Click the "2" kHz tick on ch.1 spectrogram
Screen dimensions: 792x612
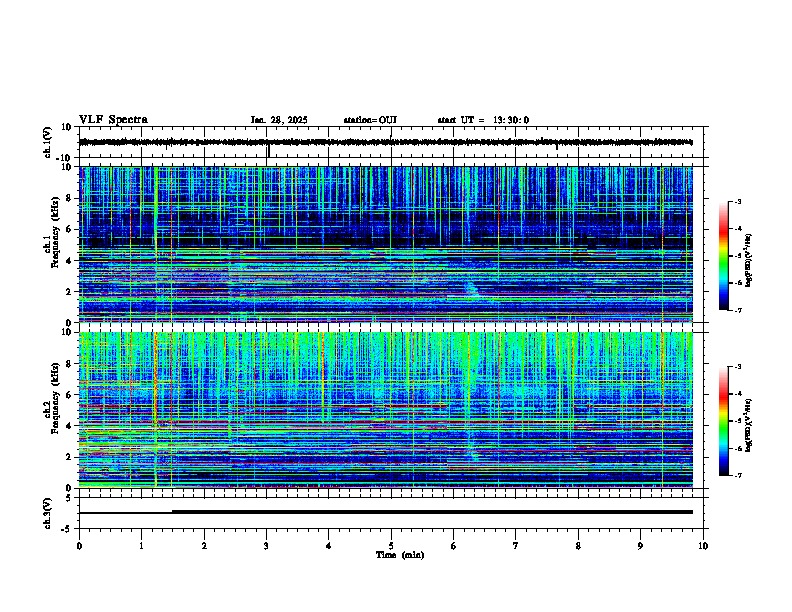coord(69,292)
